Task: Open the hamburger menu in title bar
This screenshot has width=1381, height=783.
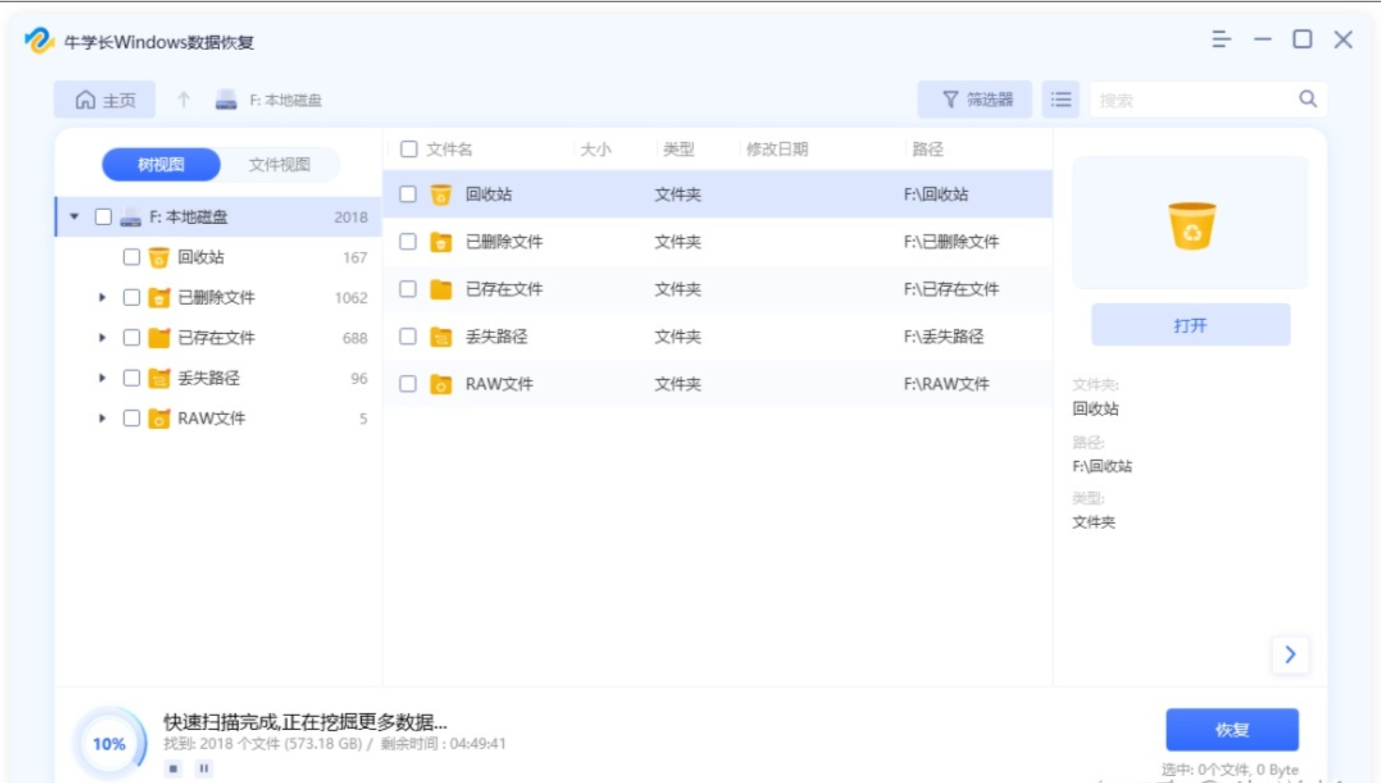Action: pyautogui.click(x=1221, y=39)
